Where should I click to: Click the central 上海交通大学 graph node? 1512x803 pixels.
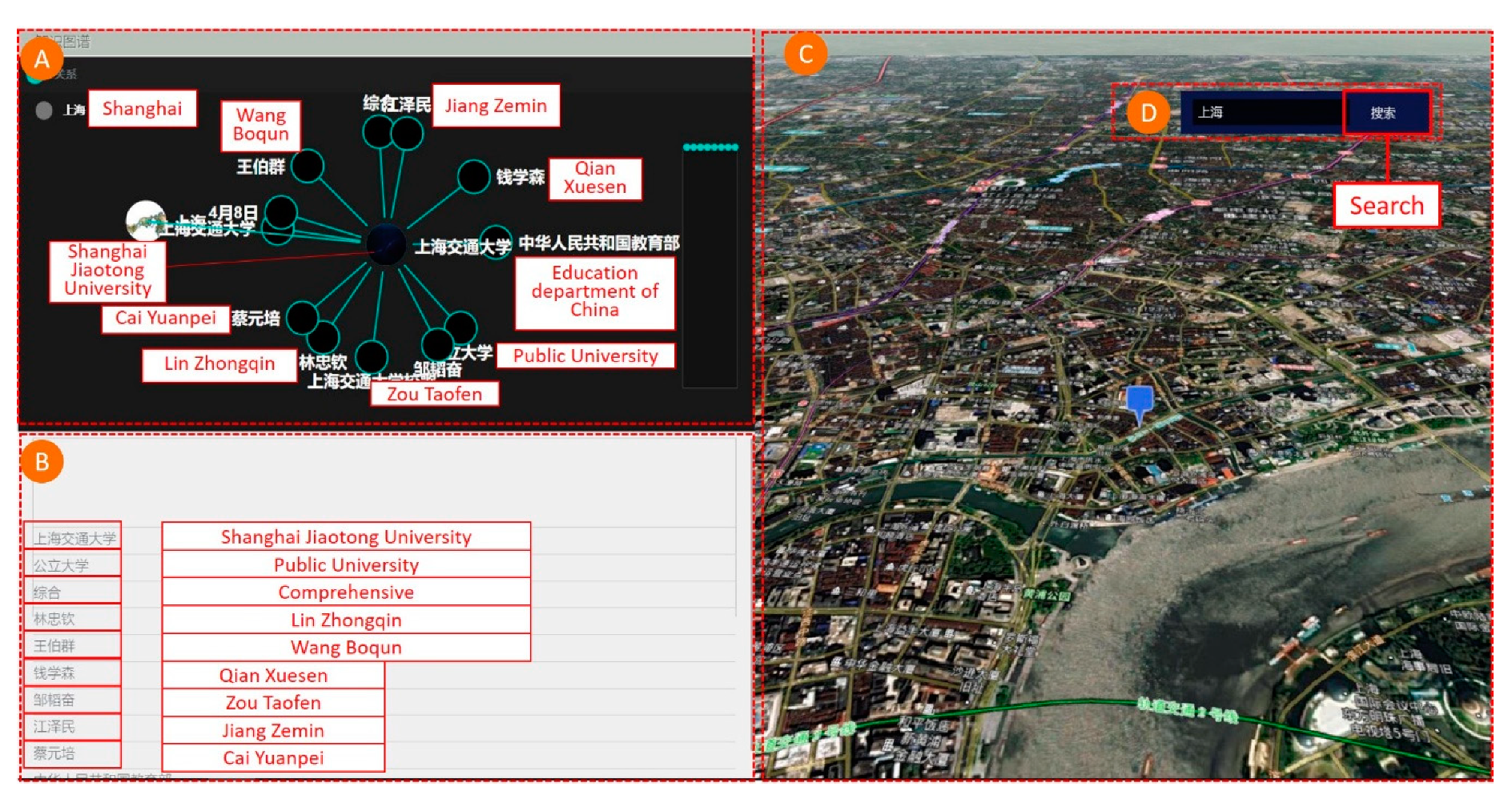385,244
